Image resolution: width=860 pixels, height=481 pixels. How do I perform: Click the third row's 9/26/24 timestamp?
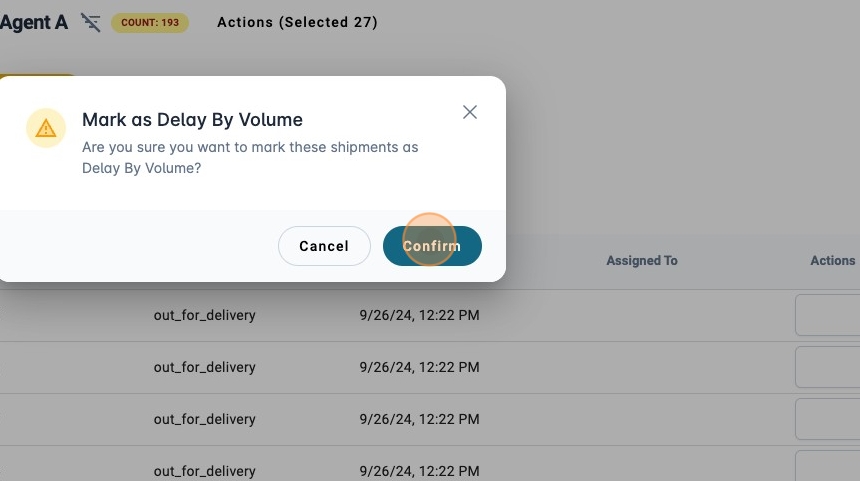click(x=419, y=419)
